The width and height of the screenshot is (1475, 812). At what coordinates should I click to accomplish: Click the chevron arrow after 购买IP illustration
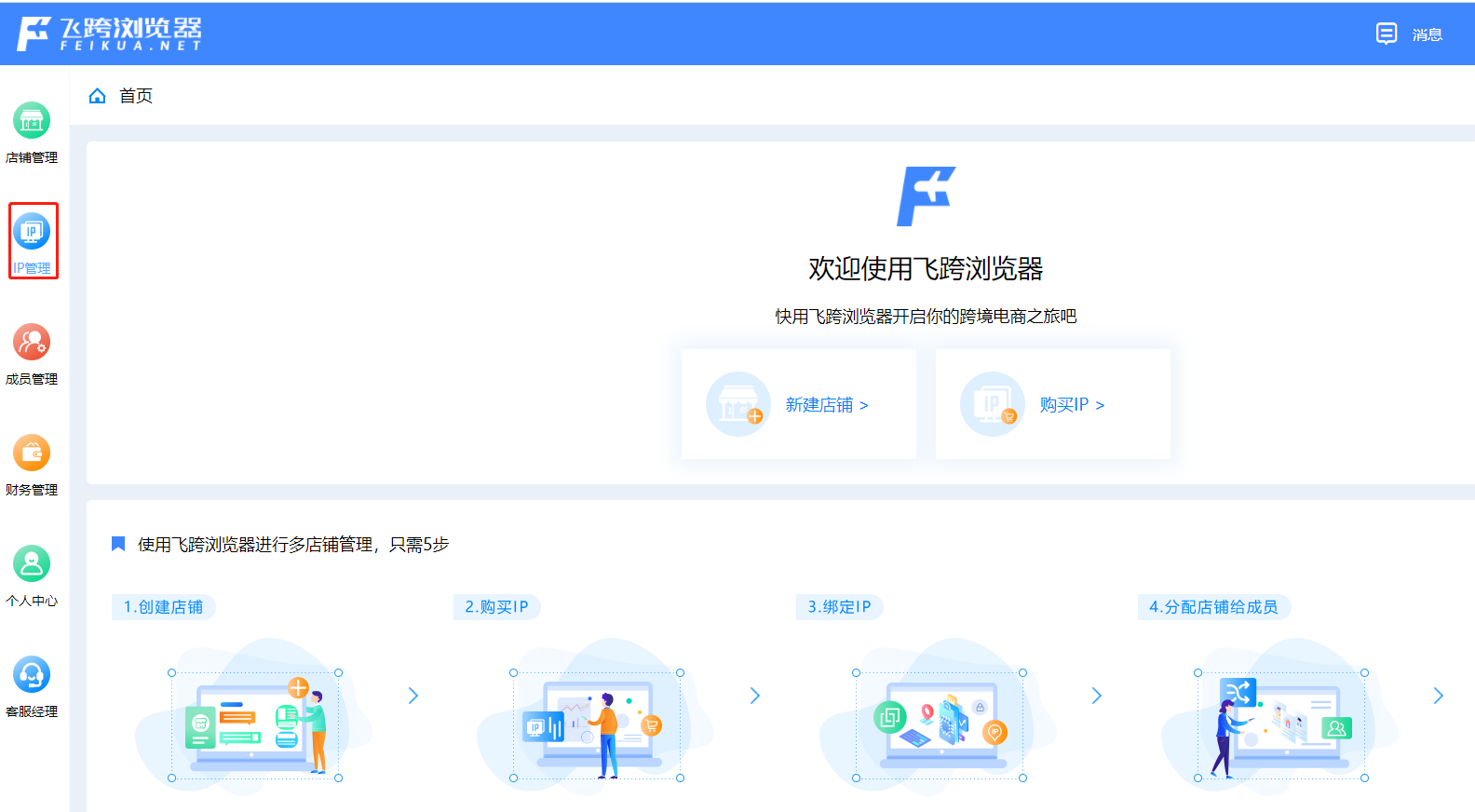[755, 696]
